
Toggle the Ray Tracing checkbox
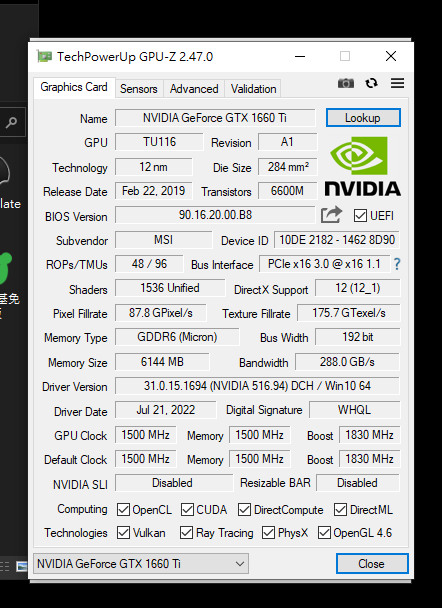(x=186, y=533)
